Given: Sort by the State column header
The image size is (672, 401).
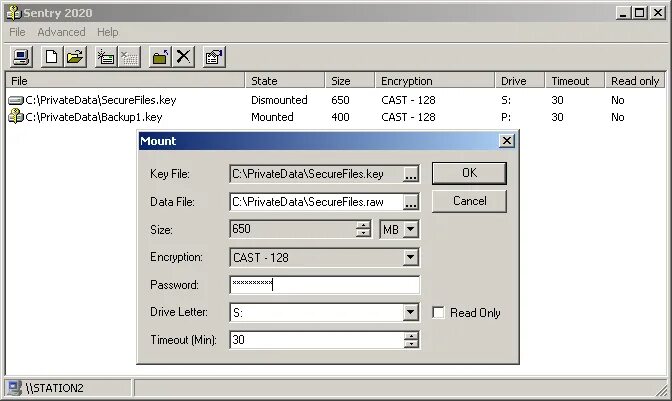Looking at the screenshot, I should coord(285,81).
